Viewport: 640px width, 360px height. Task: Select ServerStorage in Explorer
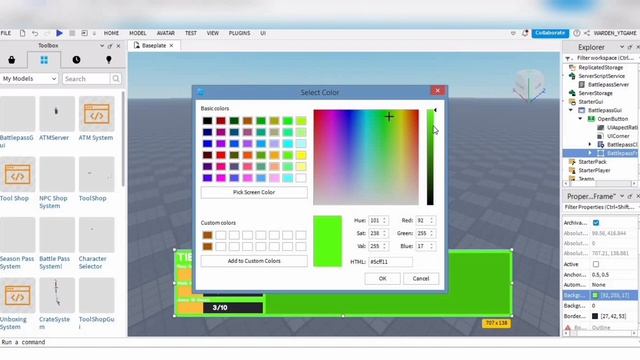595,93
